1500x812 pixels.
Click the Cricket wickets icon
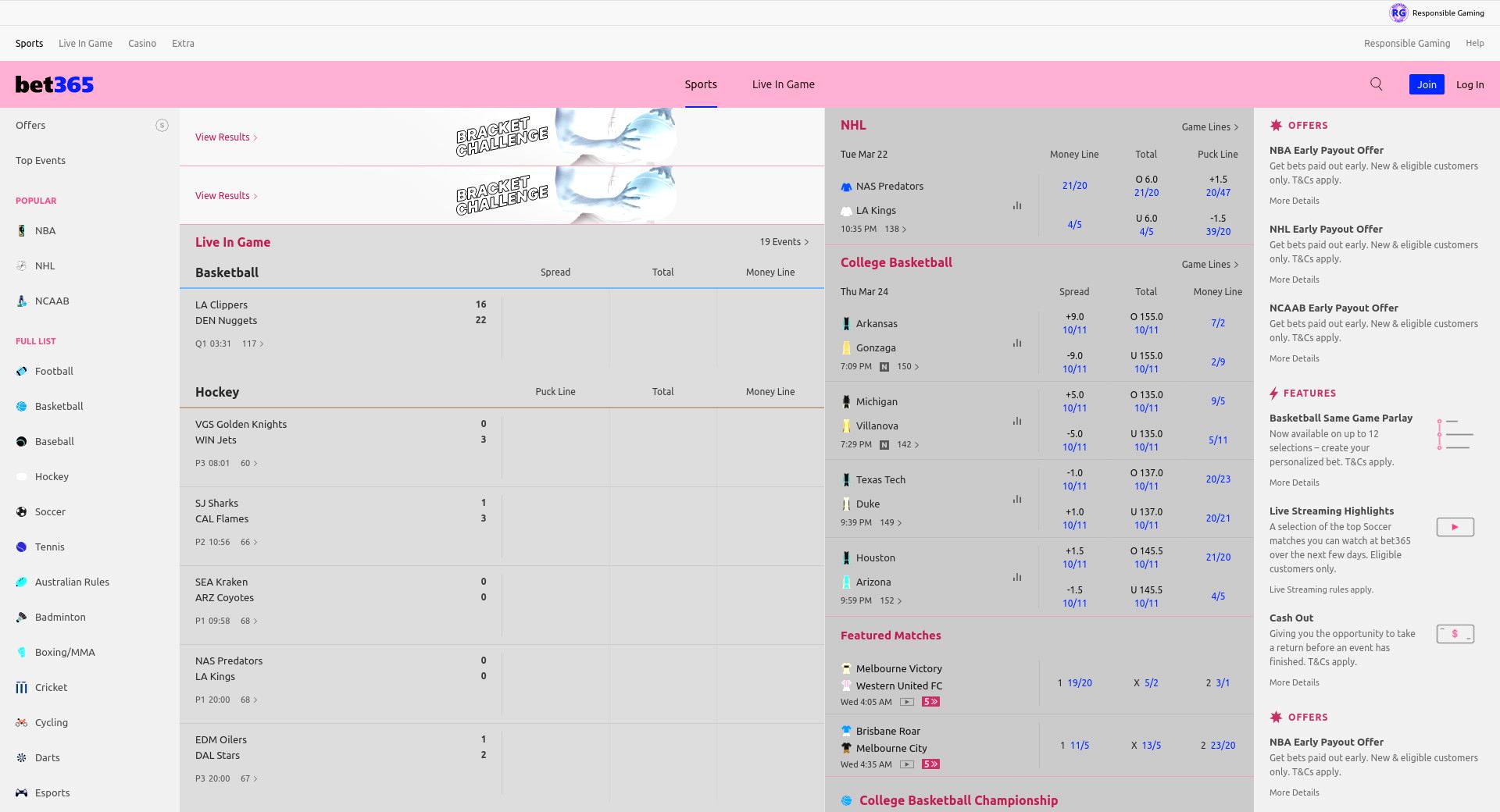[21, 687]
